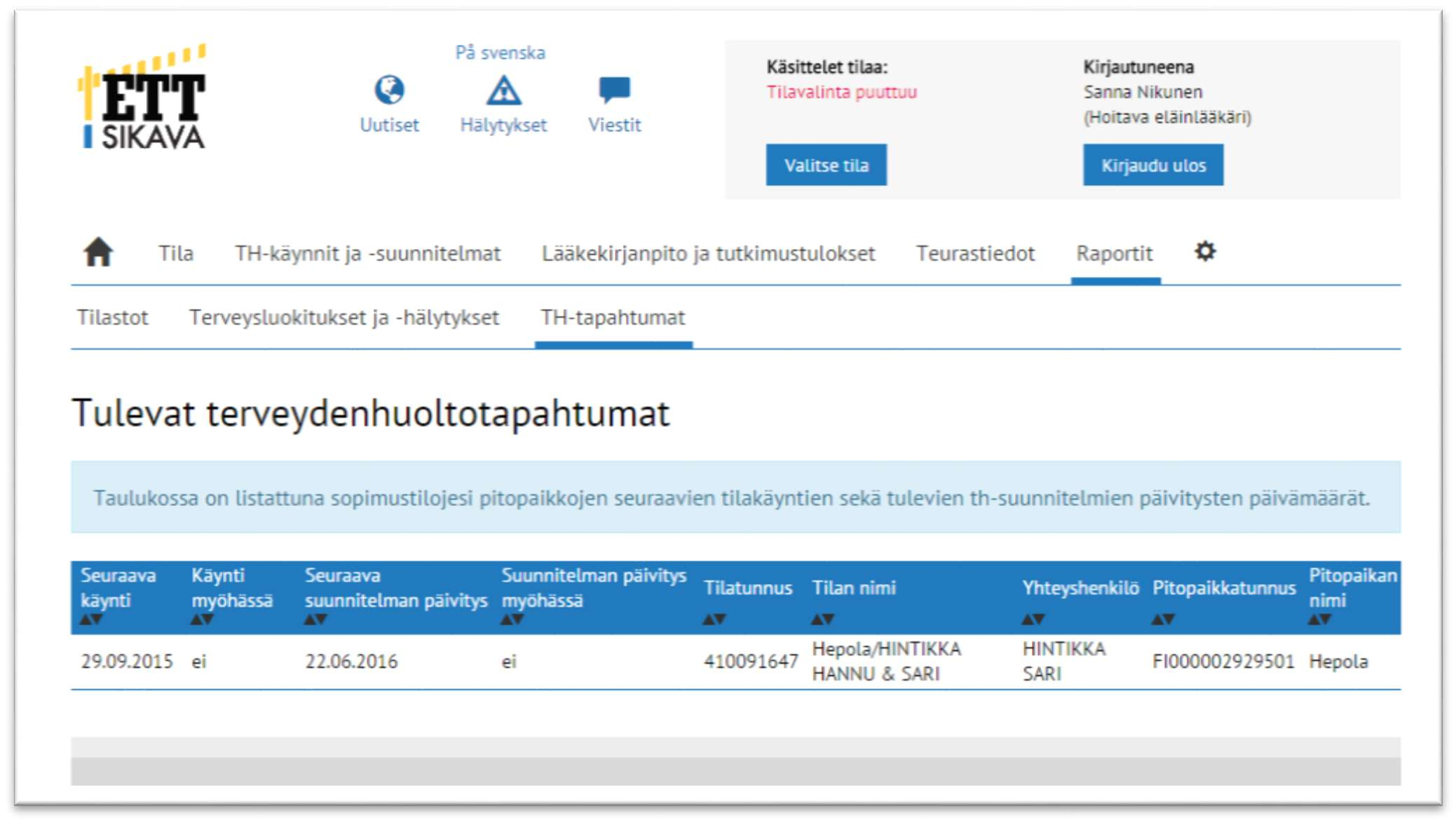Sort by Seuraava käynti column arrows
Image resolution: width=1456 pixels, height=823 pixels.
(91, 620)
